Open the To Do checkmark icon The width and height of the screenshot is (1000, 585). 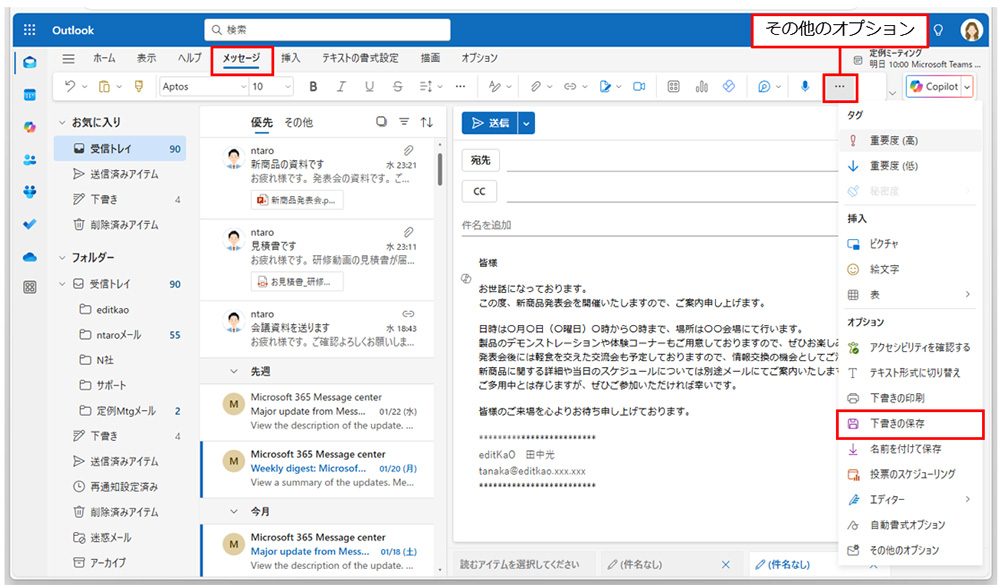point(29,225)
